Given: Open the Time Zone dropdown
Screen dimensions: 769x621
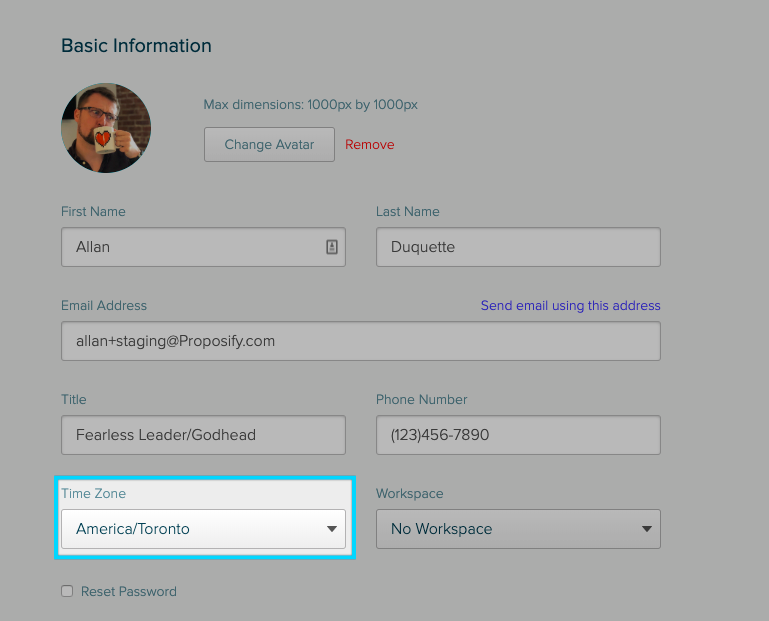Looking at the screenshot, I should click(x=204, y=529).
